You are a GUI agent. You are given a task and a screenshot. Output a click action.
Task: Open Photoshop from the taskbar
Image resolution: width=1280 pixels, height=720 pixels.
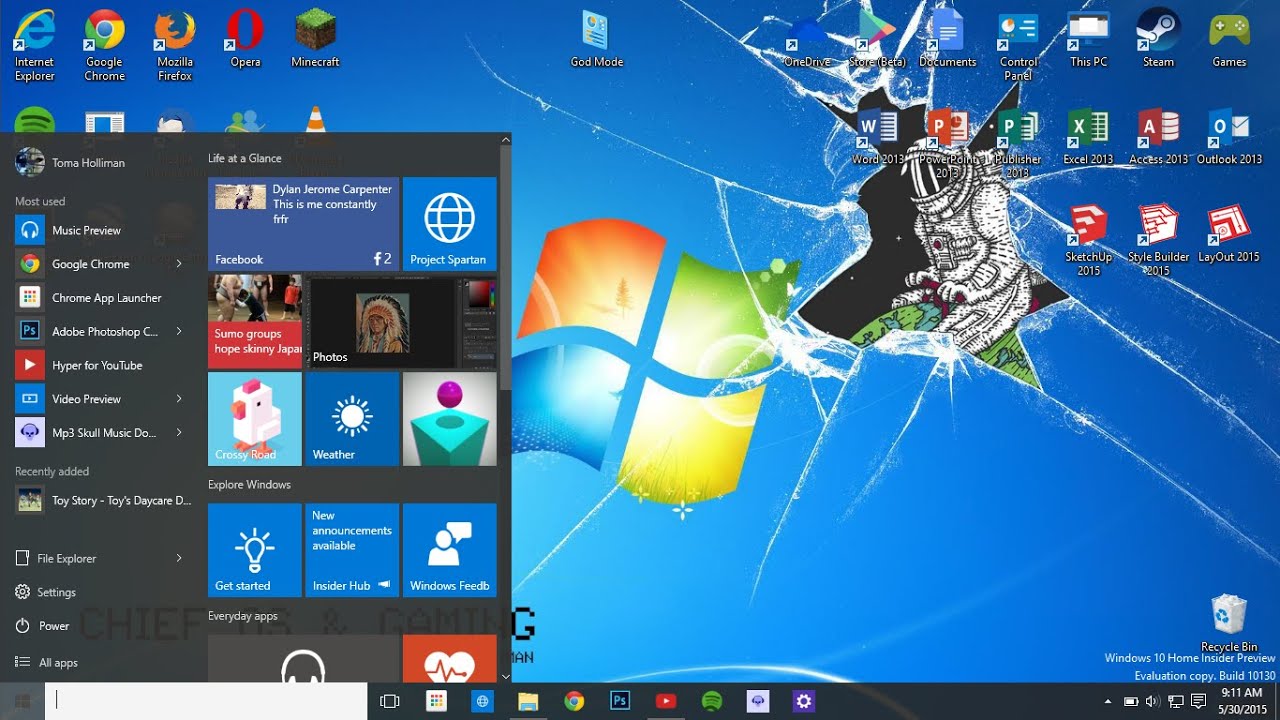click(620, 702)
